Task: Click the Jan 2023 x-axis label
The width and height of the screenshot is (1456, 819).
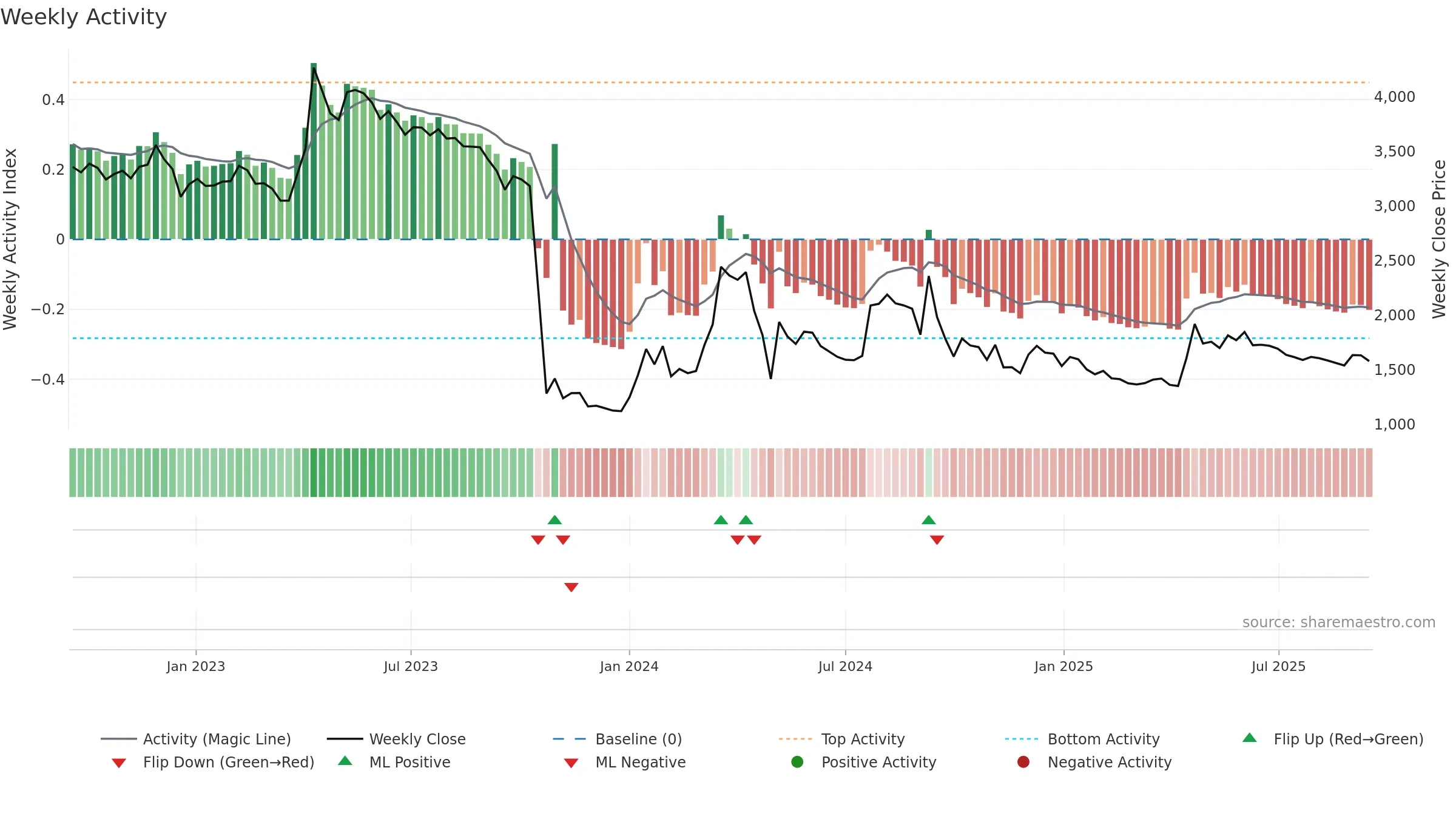Action: coord(196,666)
